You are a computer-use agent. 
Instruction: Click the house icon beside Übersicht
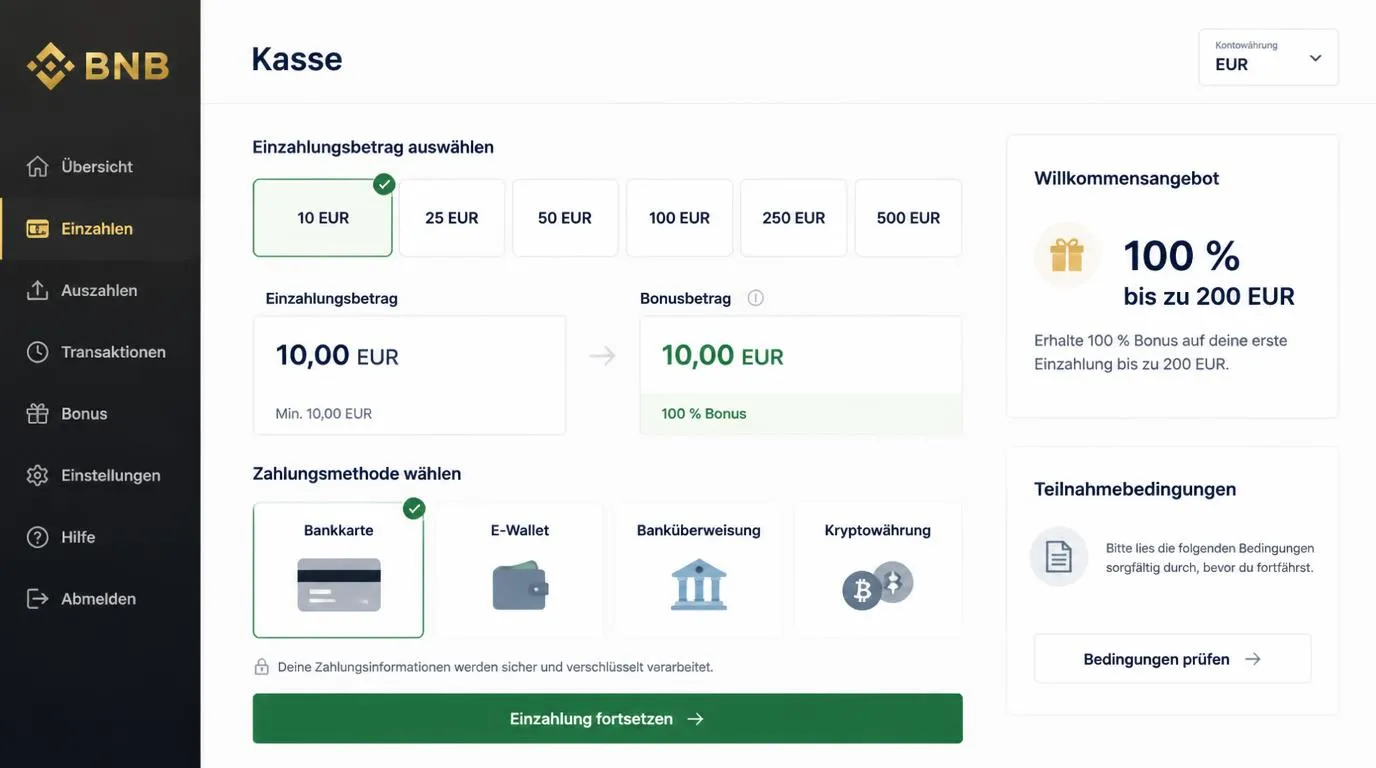(x=37, y=166)
